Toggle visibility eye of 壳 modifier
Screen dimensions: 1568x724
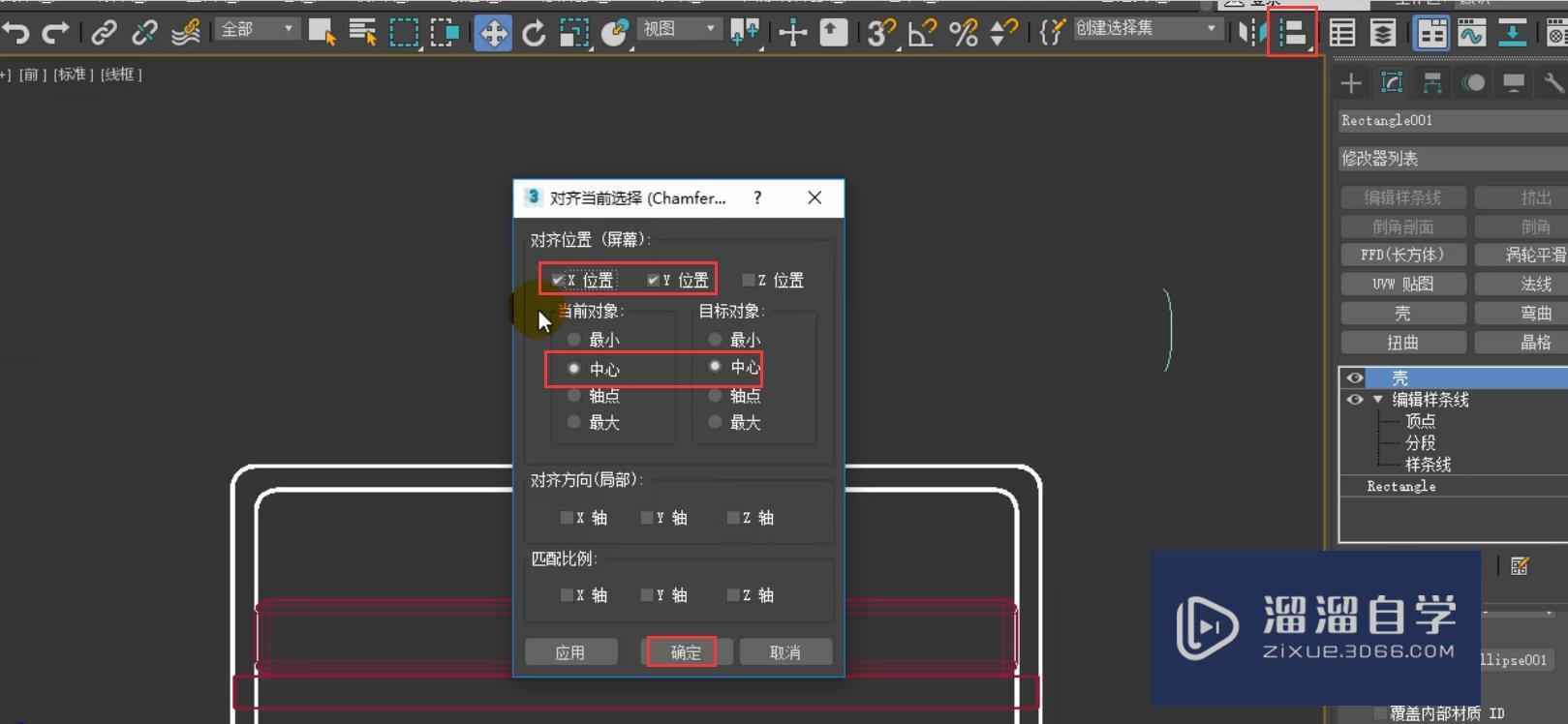pos(1355,378)
